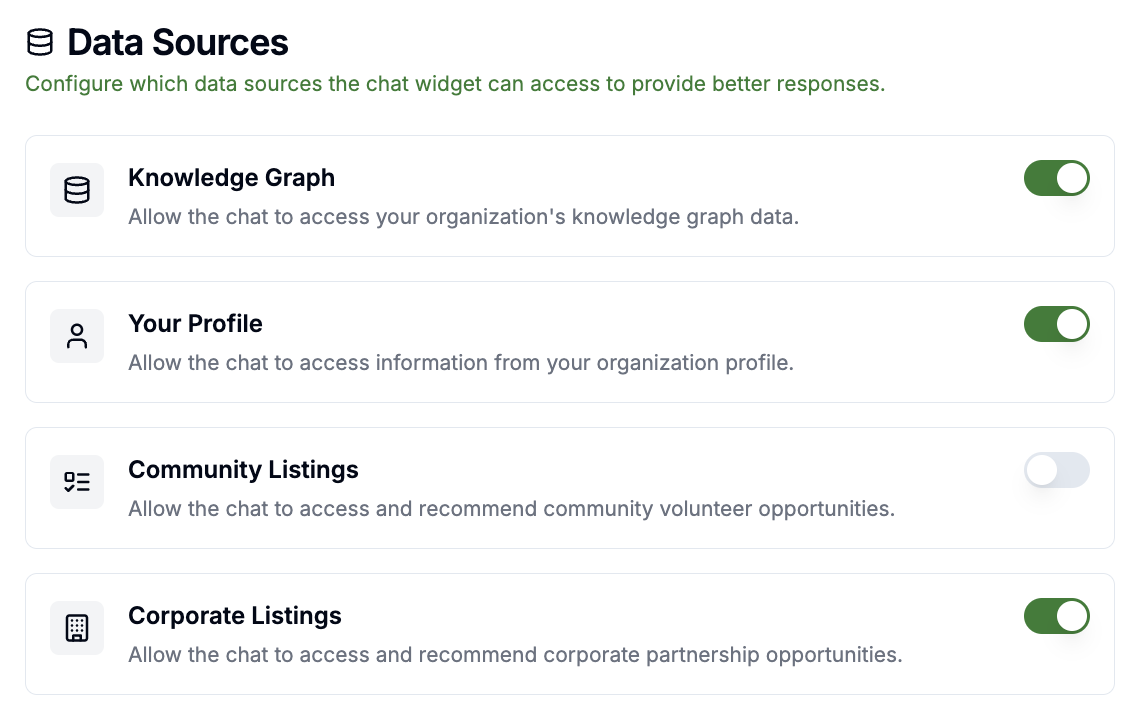Disable the Knowledge Graph toggle
1142x720 pixels.
click(x=1056, y=178)
